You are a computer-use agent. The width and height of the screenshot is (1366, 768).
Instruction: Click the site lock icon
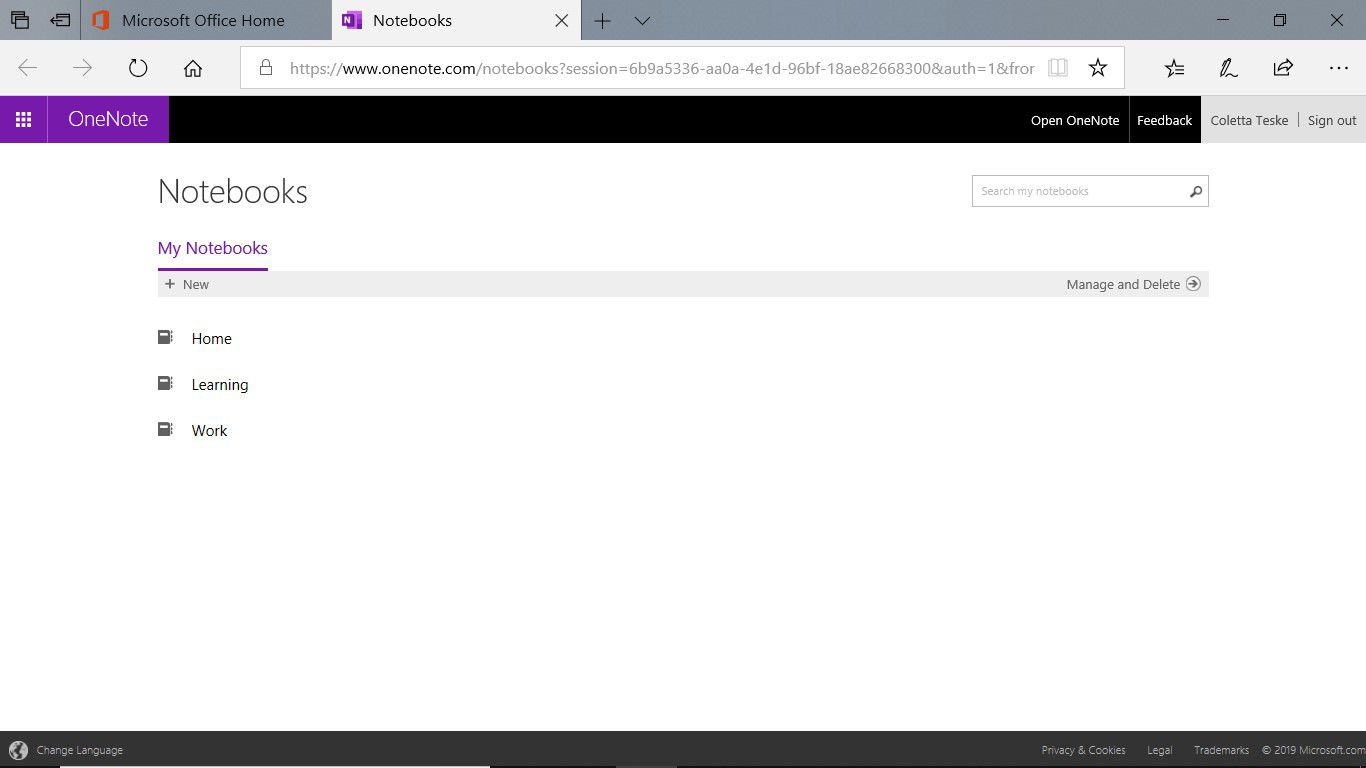pyautogui.click(x=265, y=68)
